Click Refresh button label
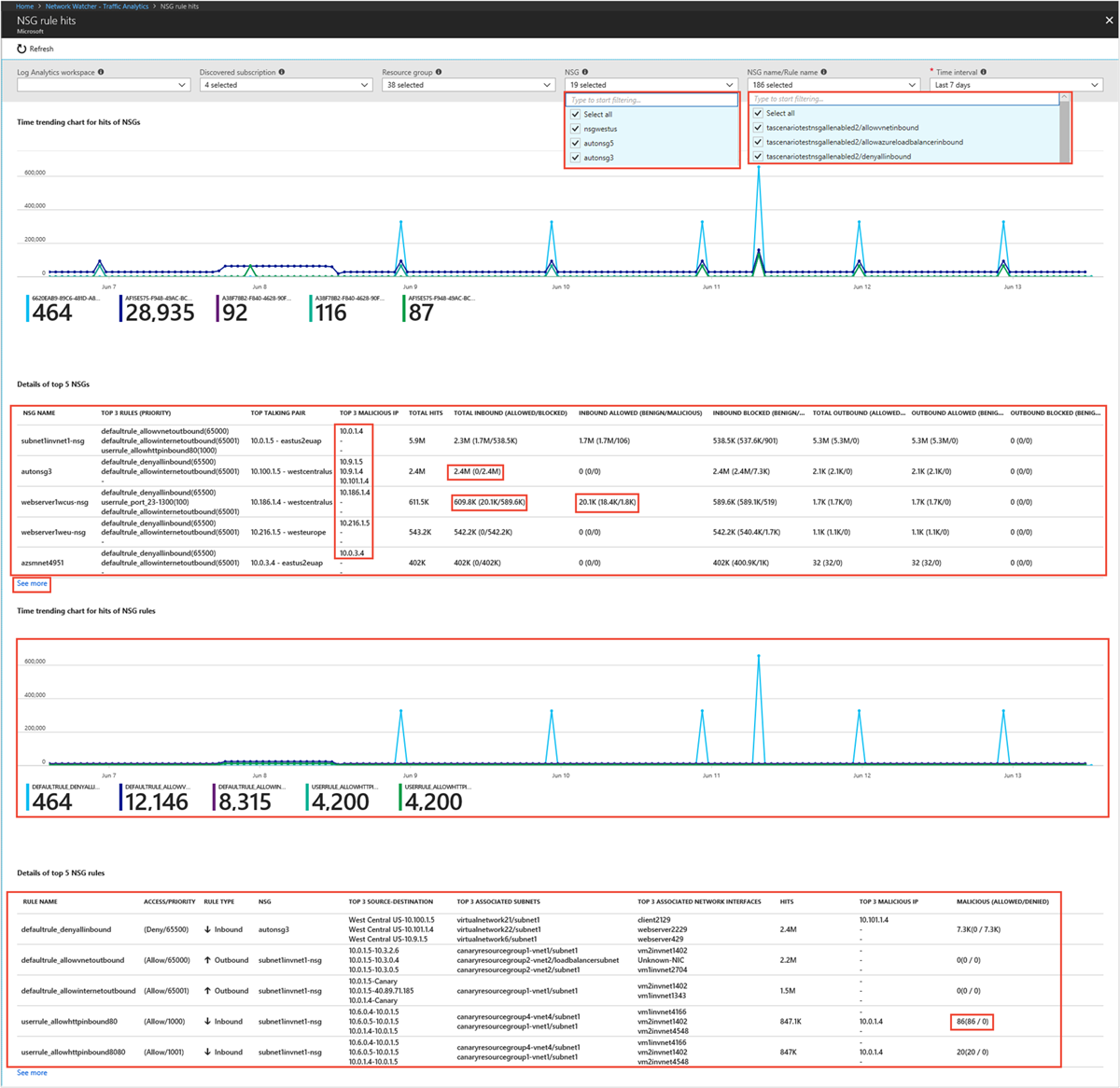The height and width of the screenshot is (1088, 1120). 41,49
